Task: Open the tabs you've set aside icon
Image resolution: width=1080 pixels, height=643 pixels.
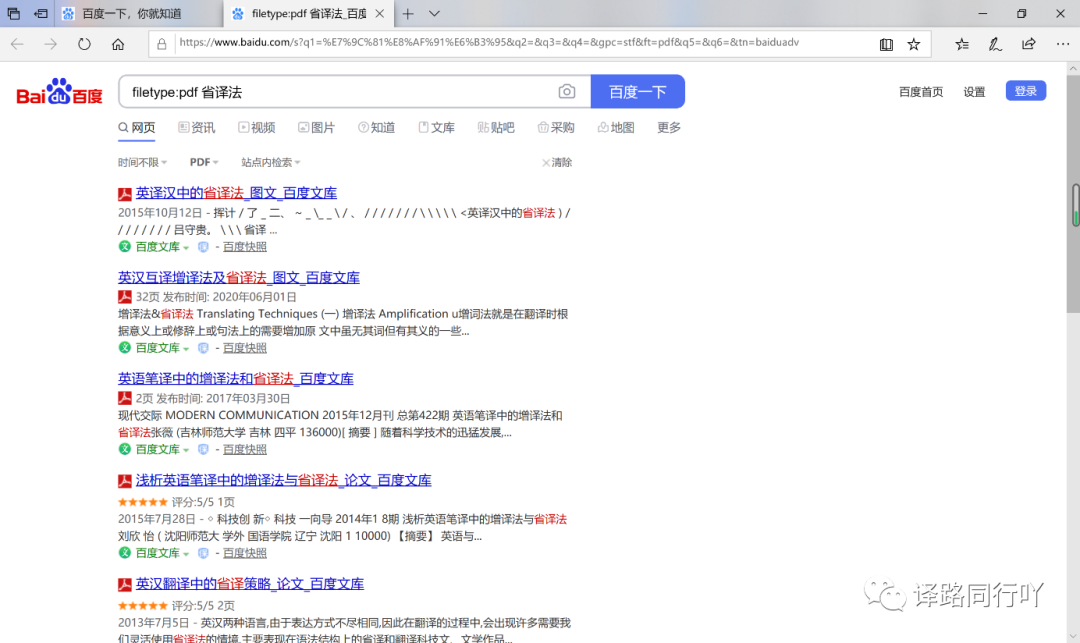Action: pos(13,14)
